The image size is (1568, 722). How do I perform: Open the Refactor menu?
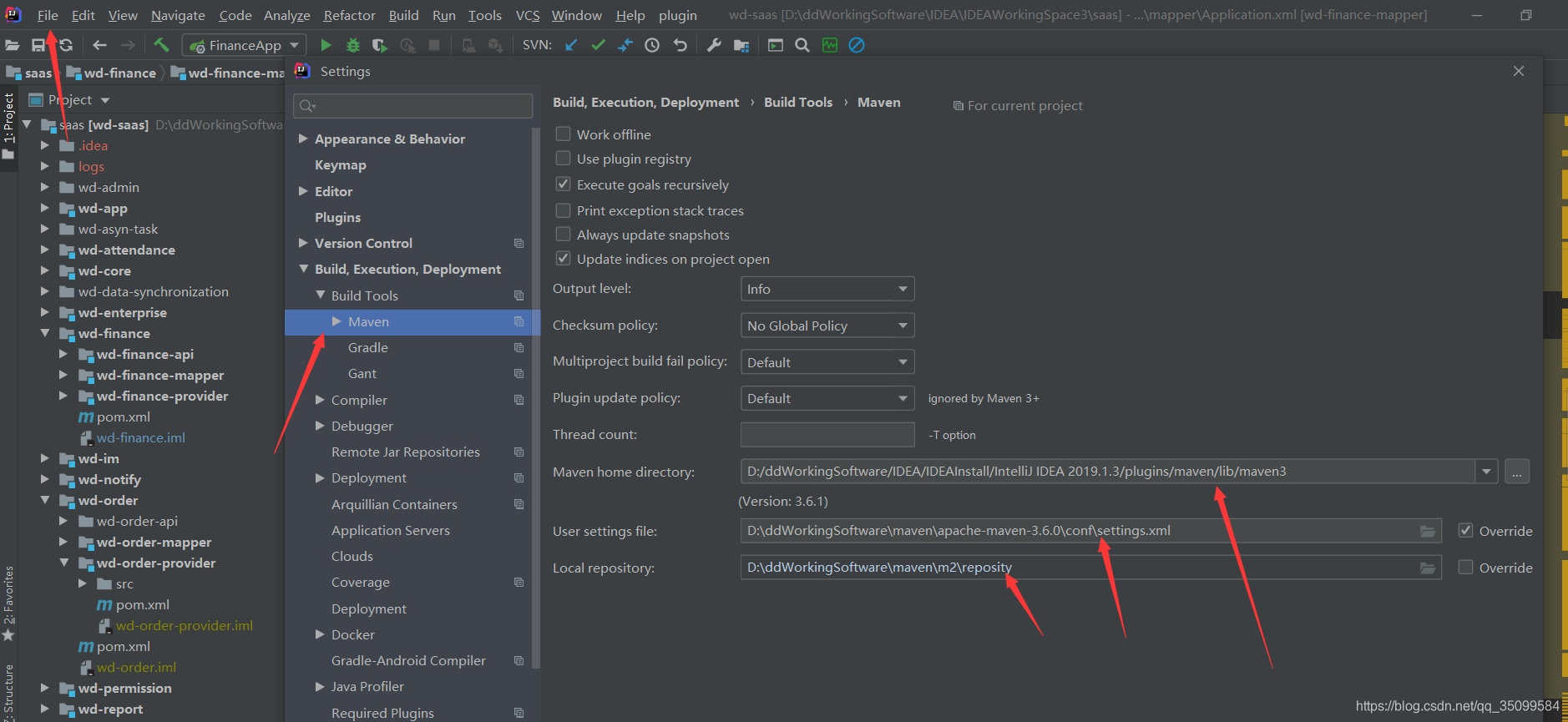(x=350, y=15)
